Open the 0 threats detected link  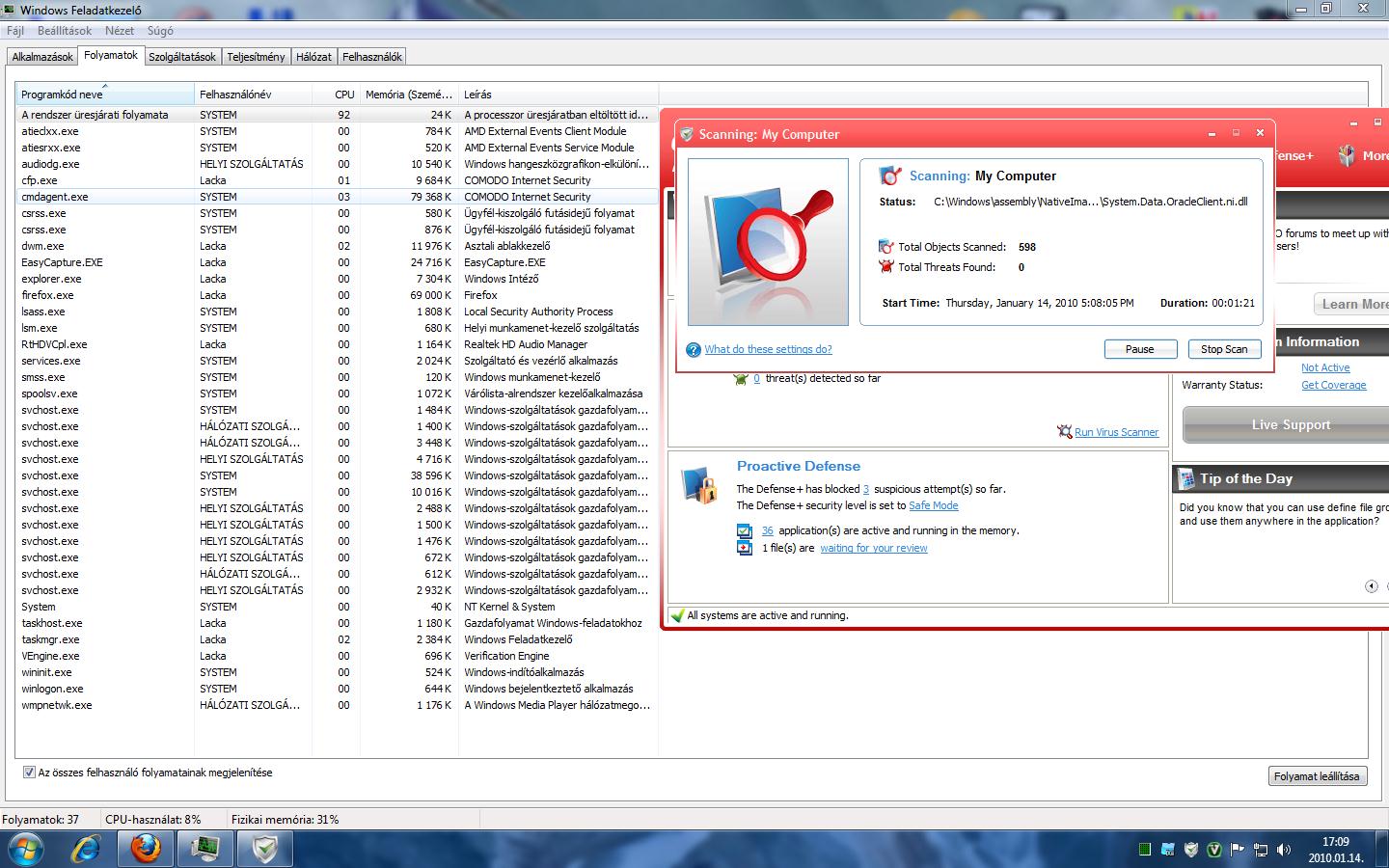click(x=756, y=378)
